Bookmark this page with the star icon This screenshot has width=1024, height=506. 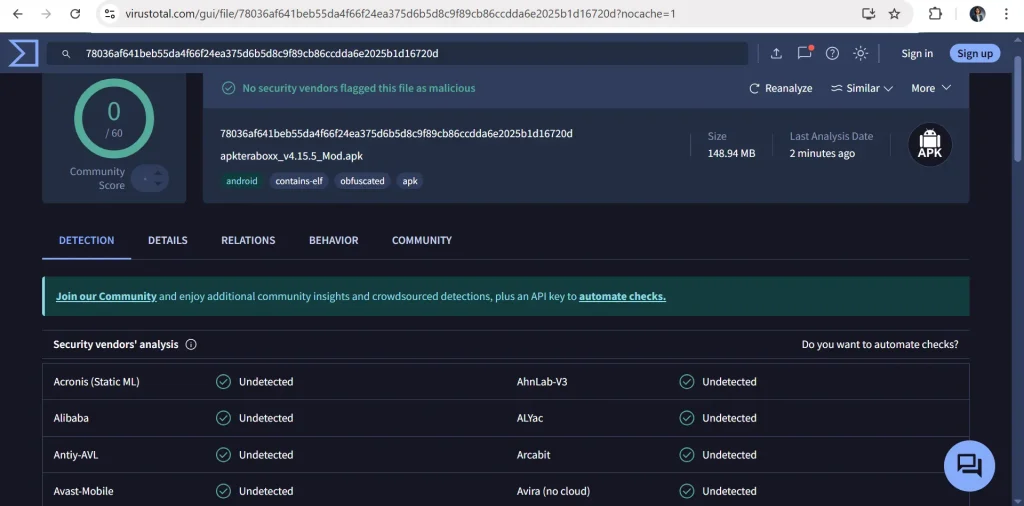click(x=895, y=14)
